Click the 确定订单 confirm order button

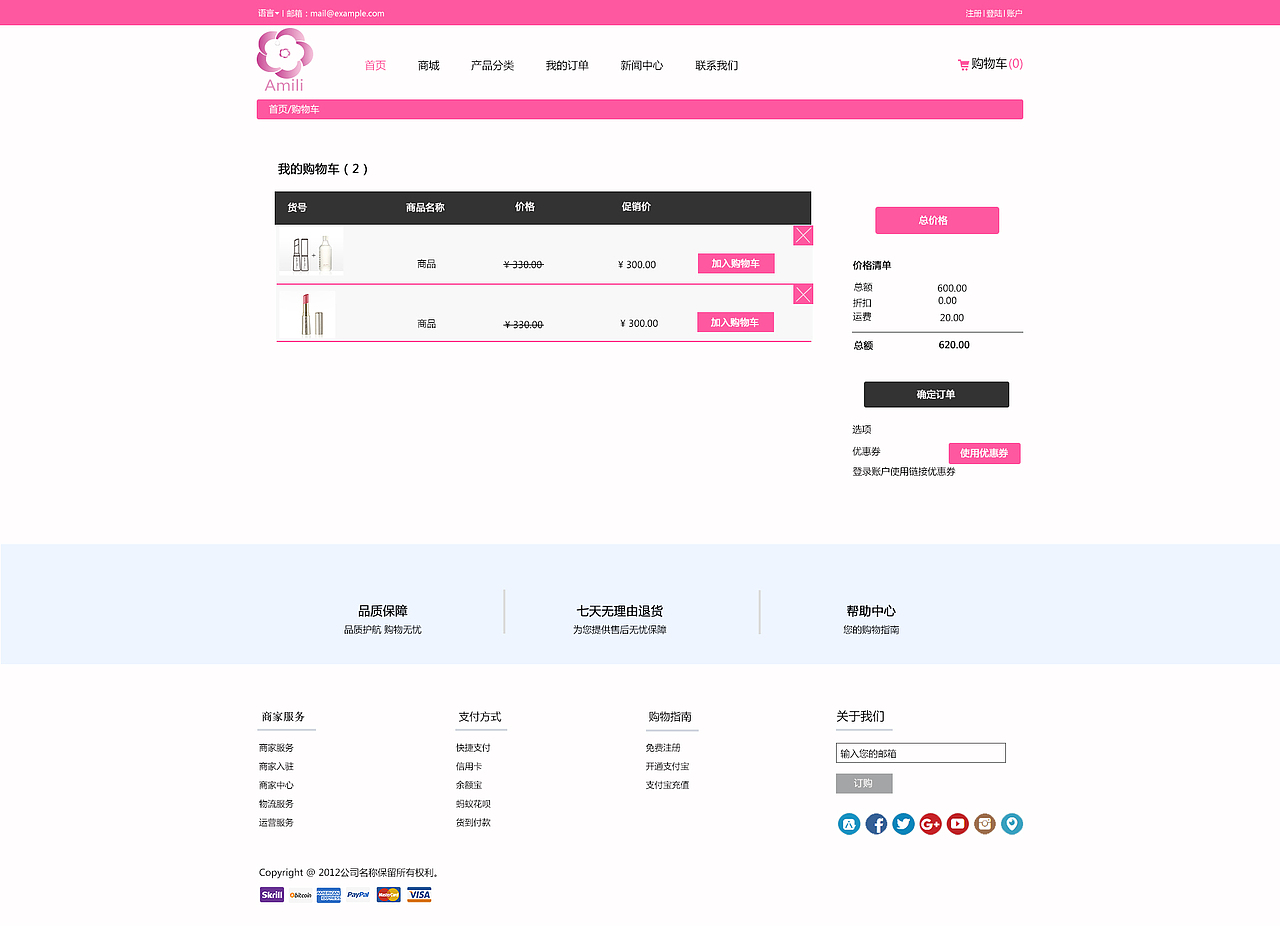coord(936,394)
